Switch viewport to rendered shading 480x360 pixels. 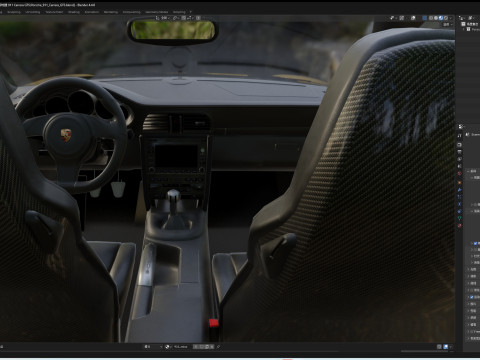446,18
